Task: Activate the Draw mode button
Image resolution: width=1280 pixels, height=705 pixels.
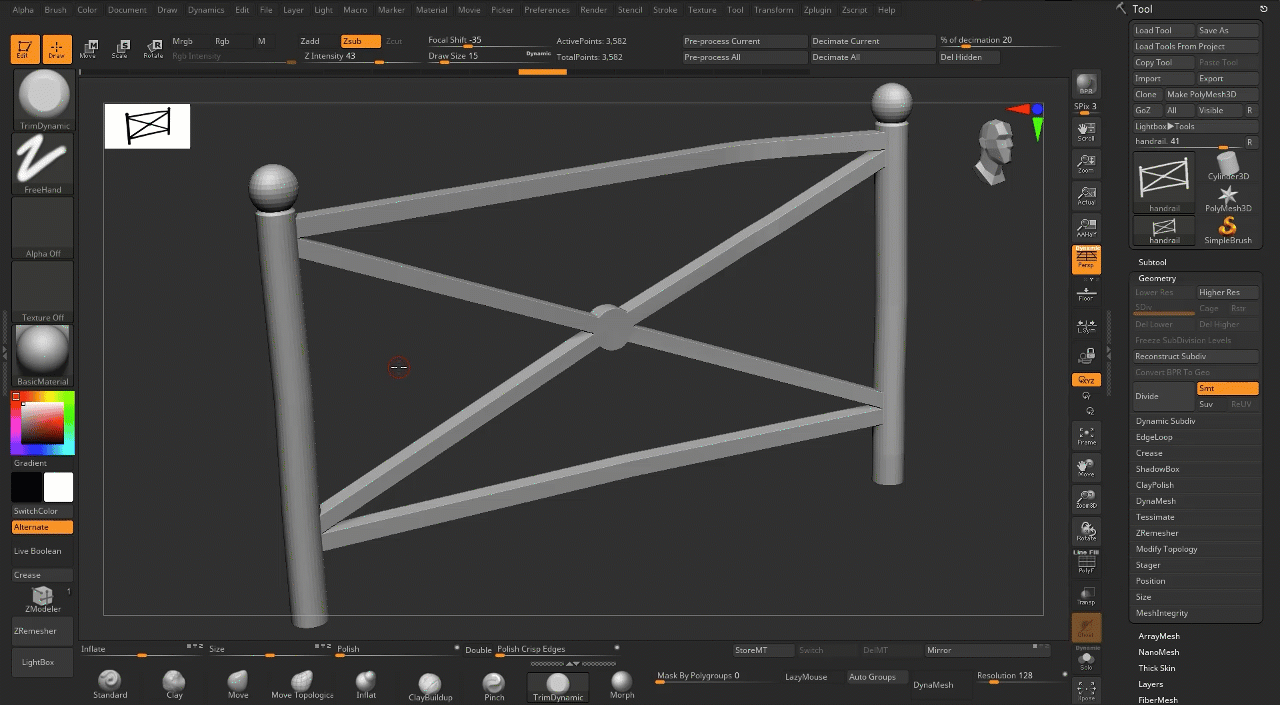Action: (x=57, y=49)
